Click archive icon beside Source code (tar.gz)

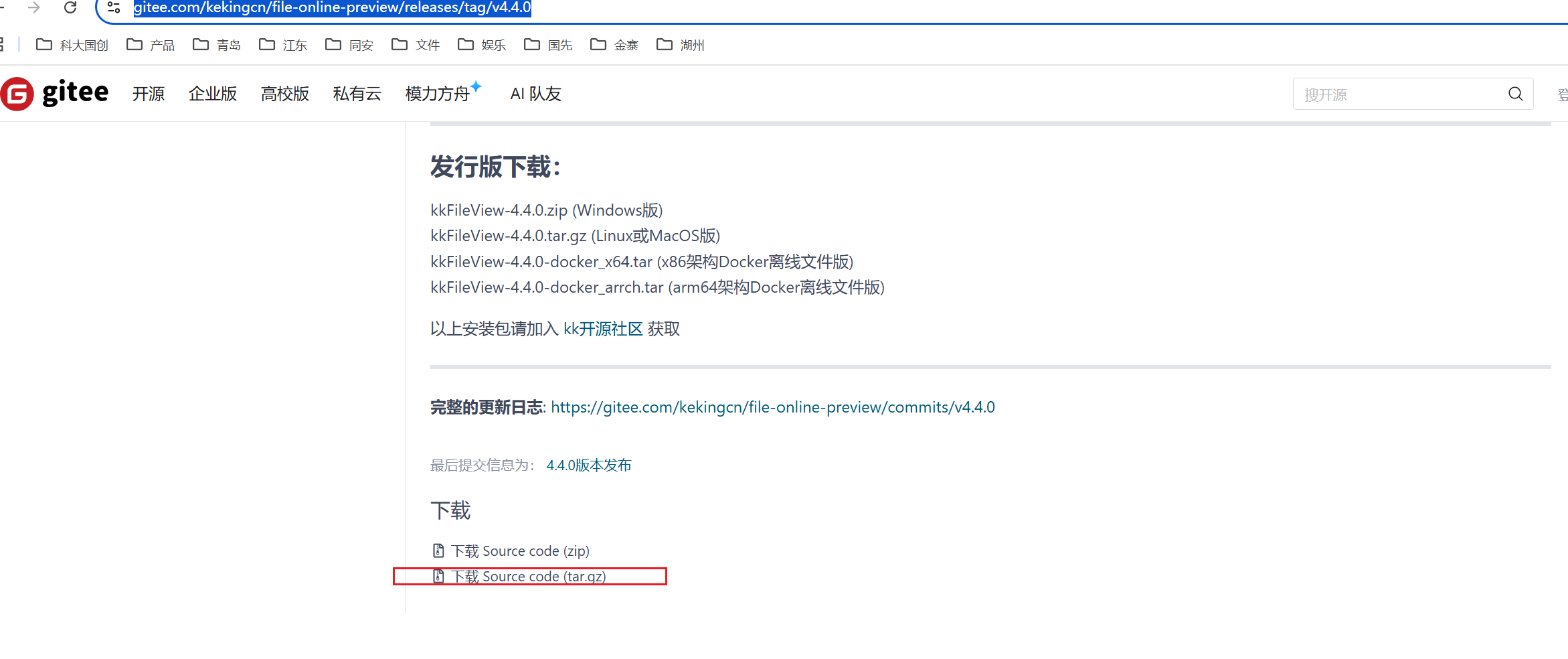point(438,576)
